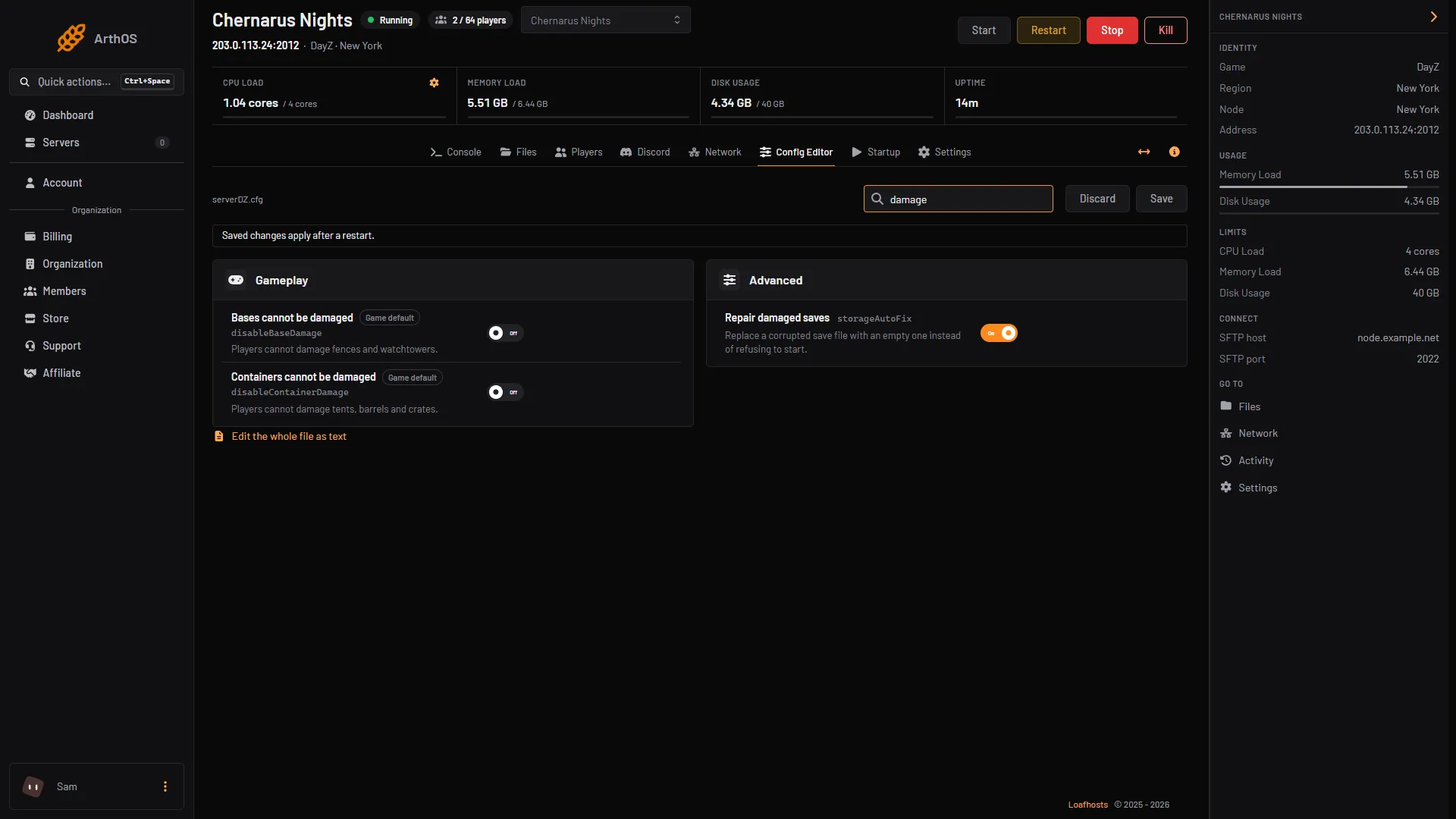Disable Repair damaged saves switch

(999, 333)
